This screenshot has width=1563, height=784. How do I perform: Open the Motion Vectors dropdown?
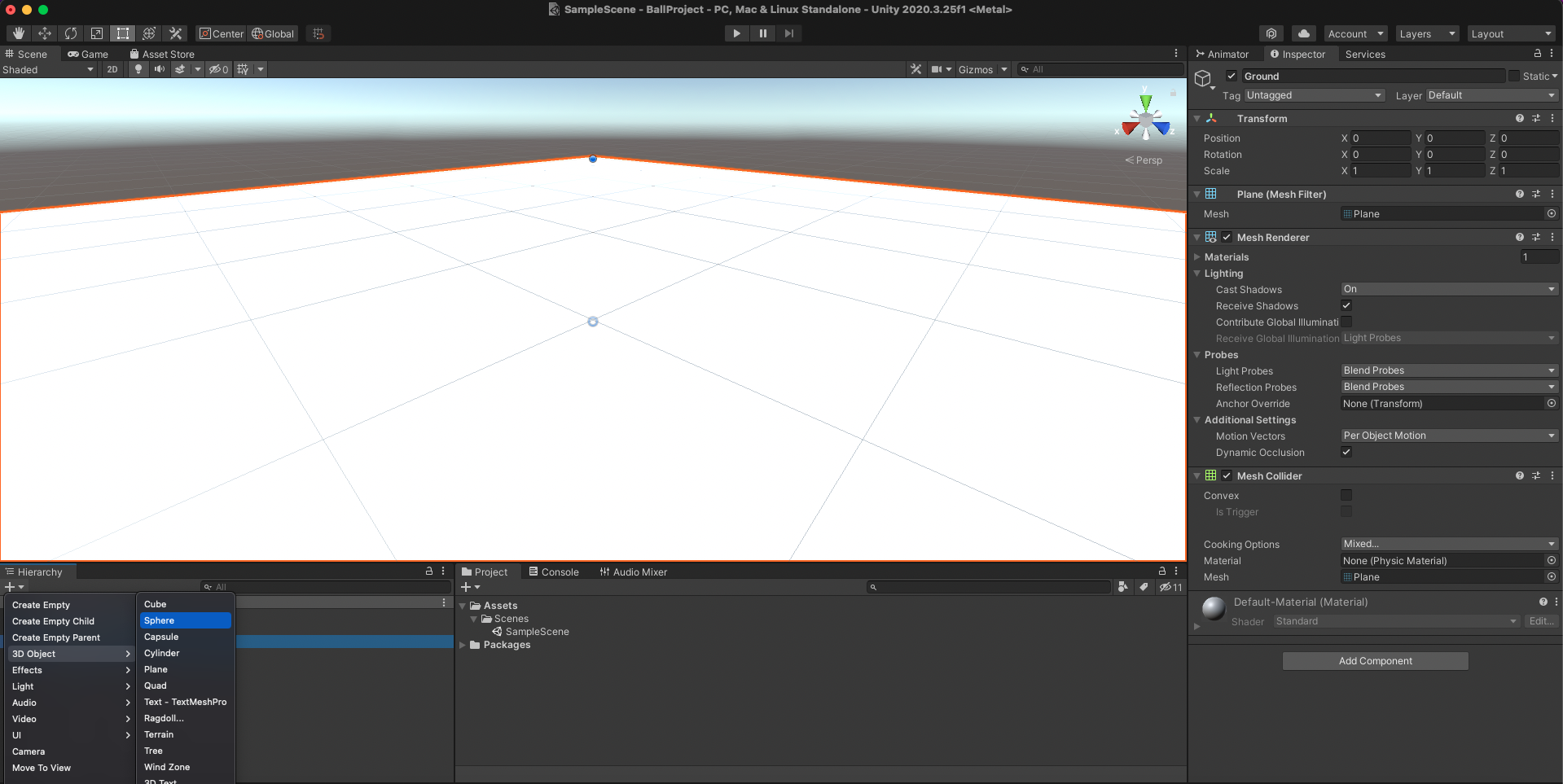pyautogui.click(x=1450, y=436)
